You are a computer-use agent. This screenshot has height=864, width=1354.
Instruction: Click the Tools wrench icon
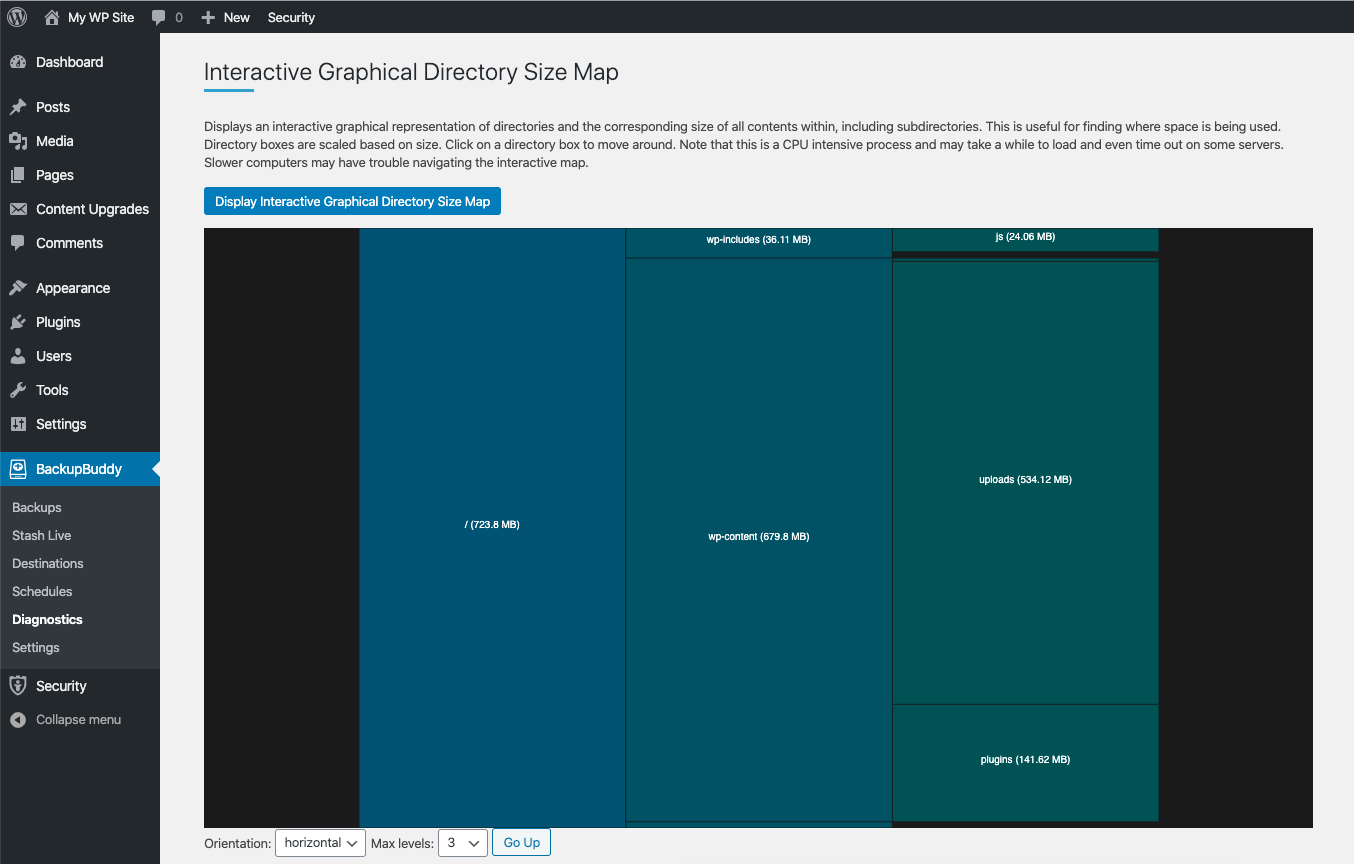18,390
